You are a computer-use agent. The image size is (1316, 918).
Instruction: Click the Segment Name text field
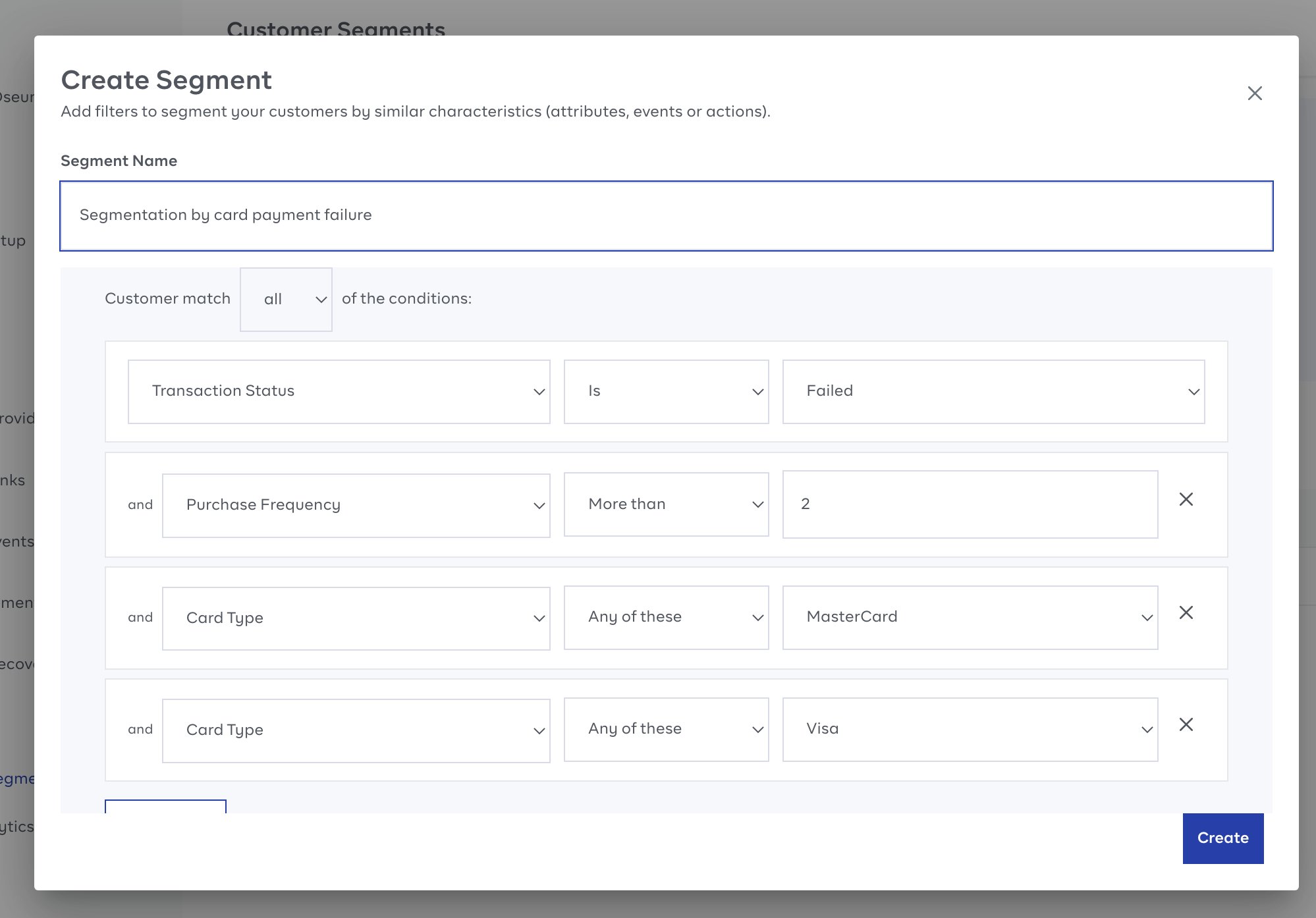665,215
